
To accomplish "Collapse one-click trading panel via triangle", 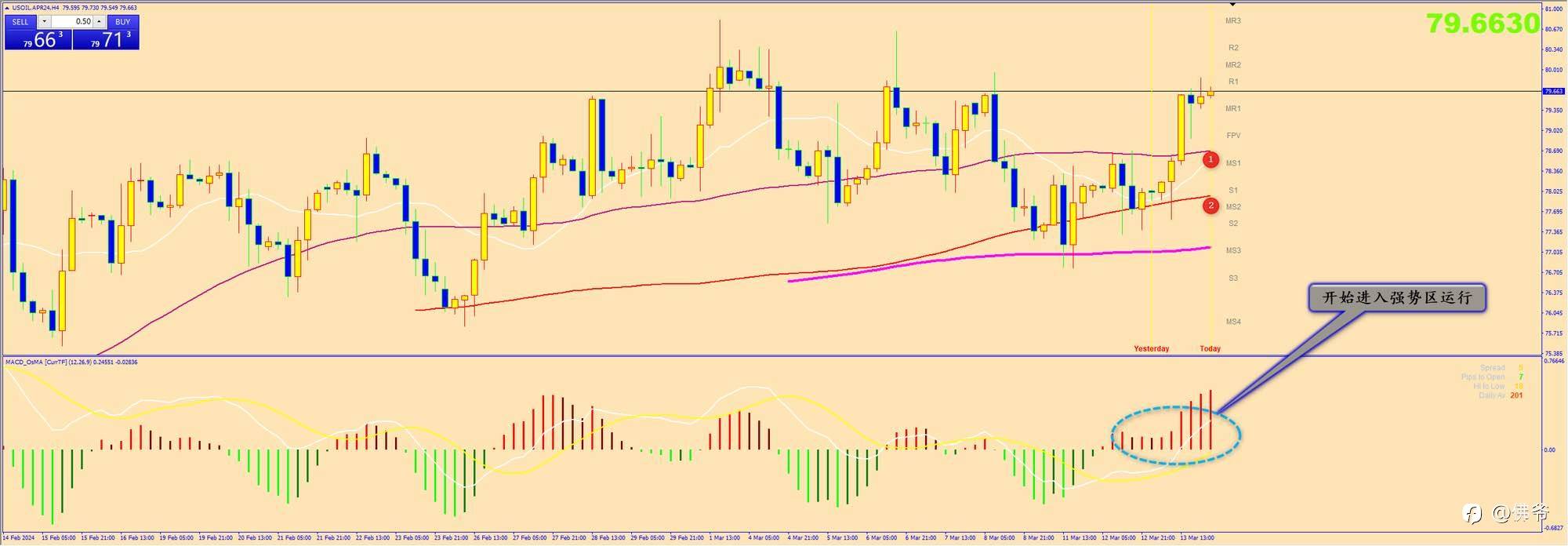I will 7,8.
